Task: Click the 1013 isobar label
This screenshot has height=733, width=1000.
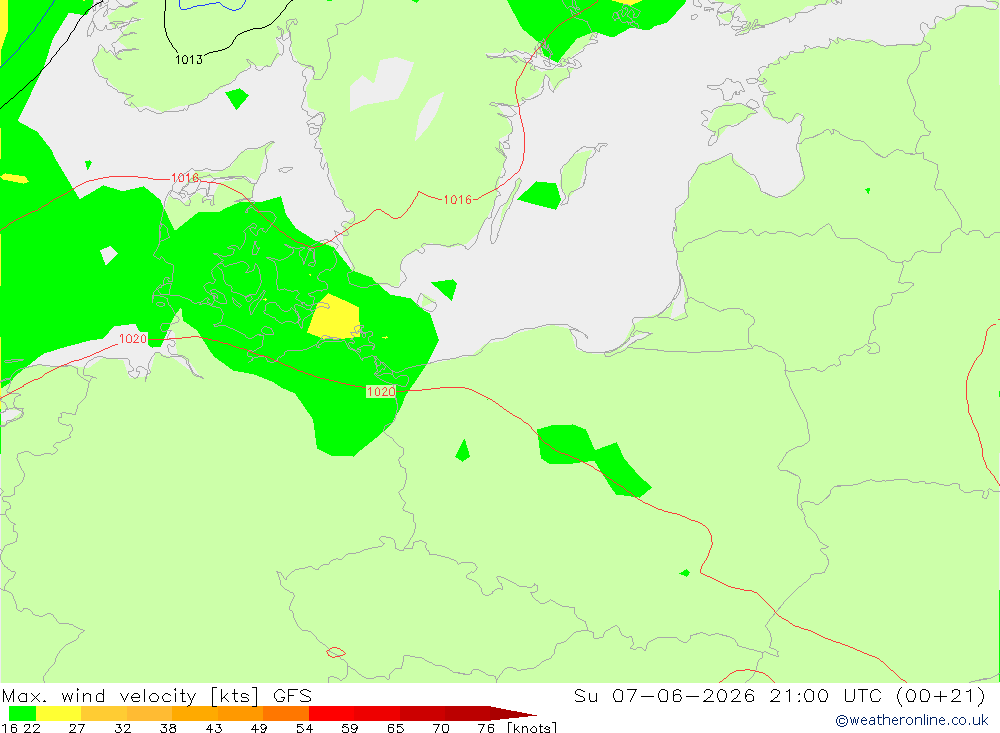Action: point(189,59)
